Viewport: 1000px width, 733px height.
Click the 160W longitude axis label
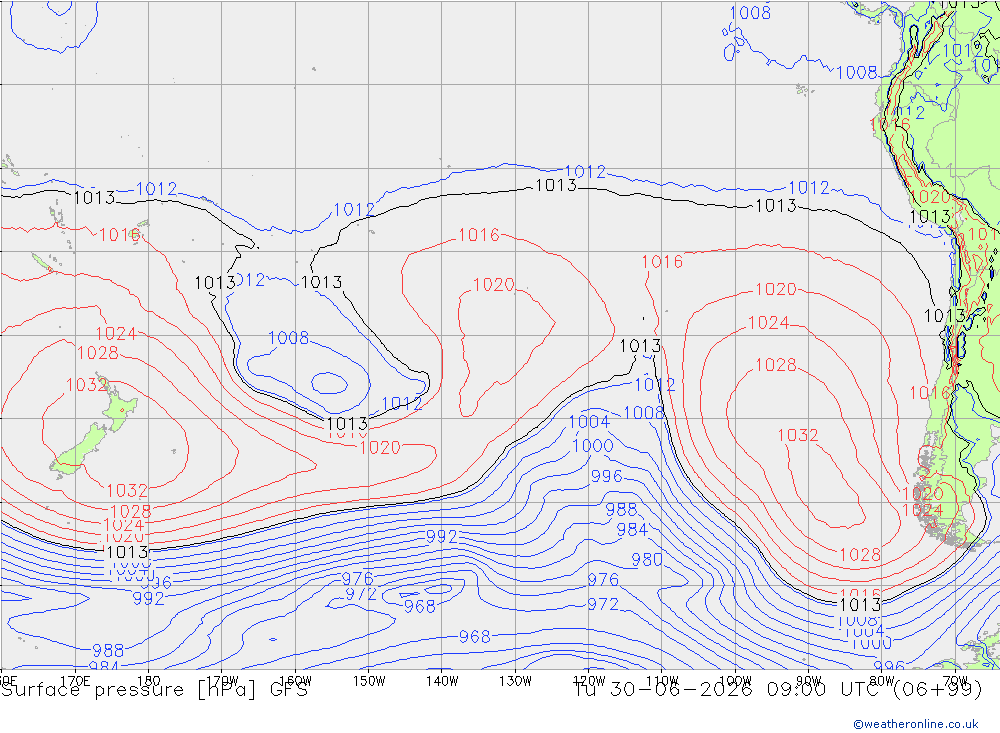tap(295, 681)
